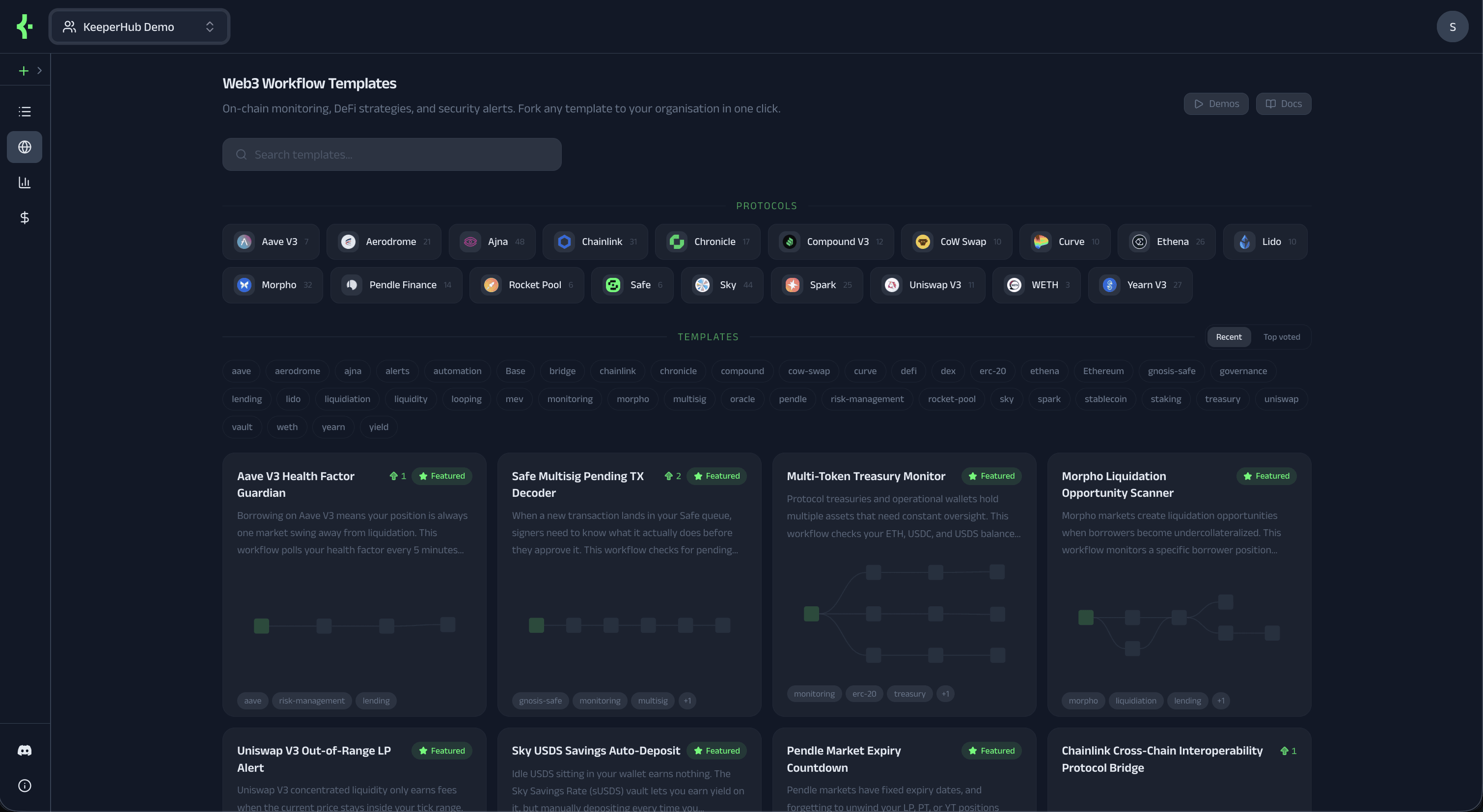Open the Discord icon in sidebar
Screen dimensions: 1483x812
pos(24,751)
